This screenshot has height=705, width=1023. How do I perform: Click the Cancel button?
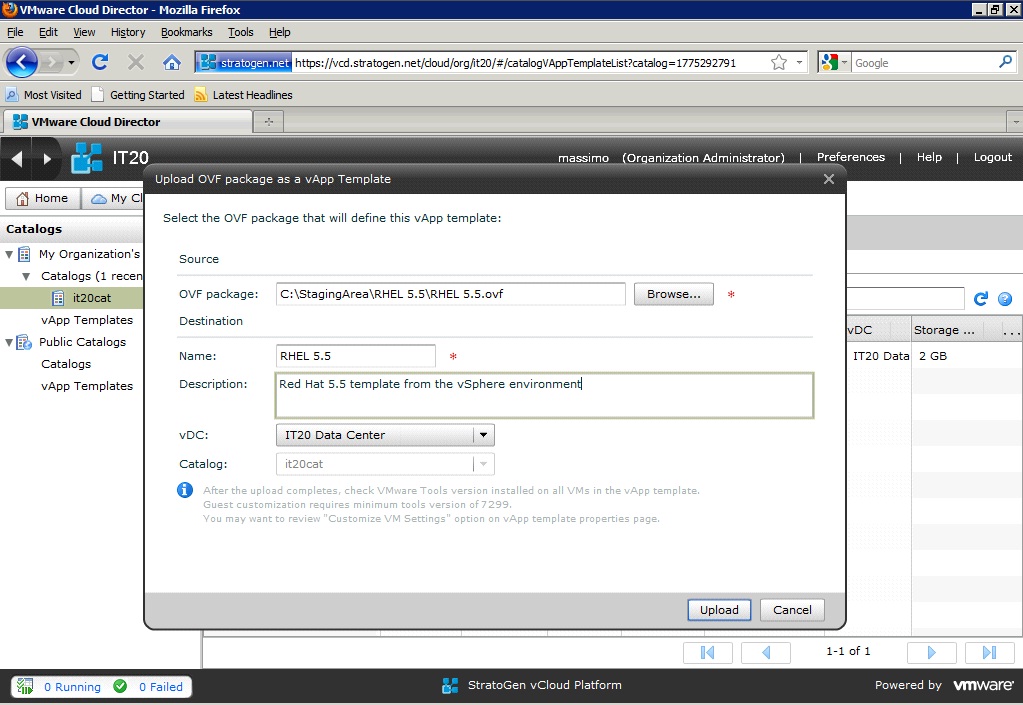pos(792,610)
